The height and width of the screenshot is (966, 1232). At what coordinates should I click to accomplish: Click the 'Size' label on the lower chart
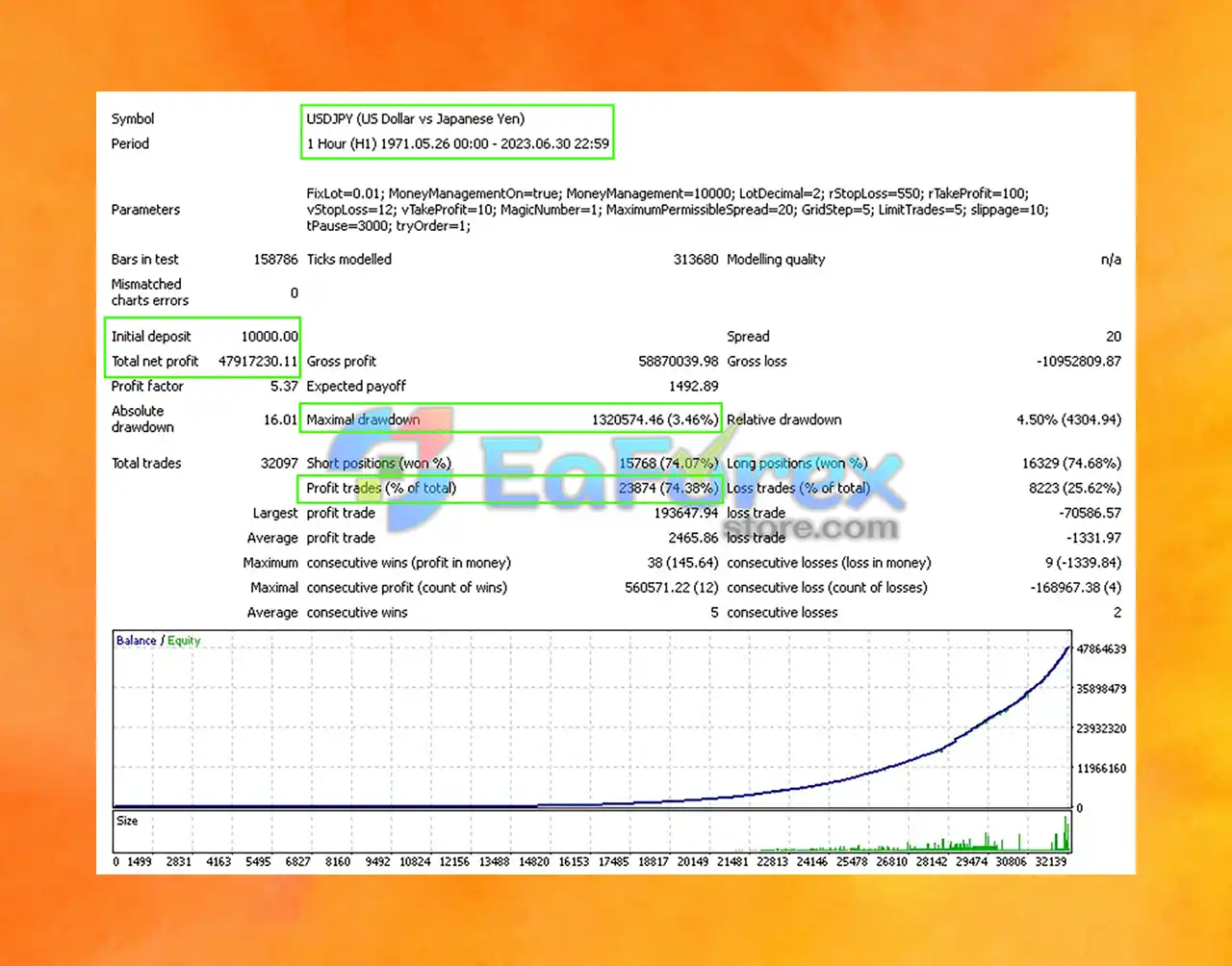(x=127, y=821)
